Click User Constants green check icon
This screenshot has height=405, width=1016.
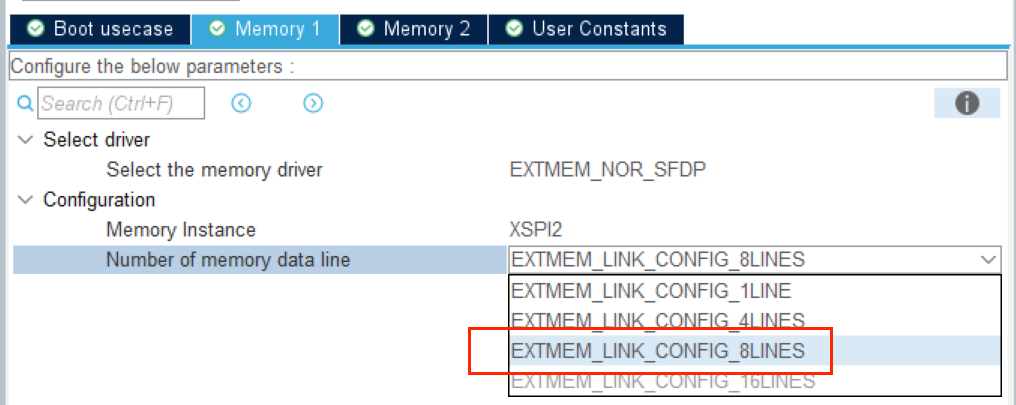coord(514,28)
